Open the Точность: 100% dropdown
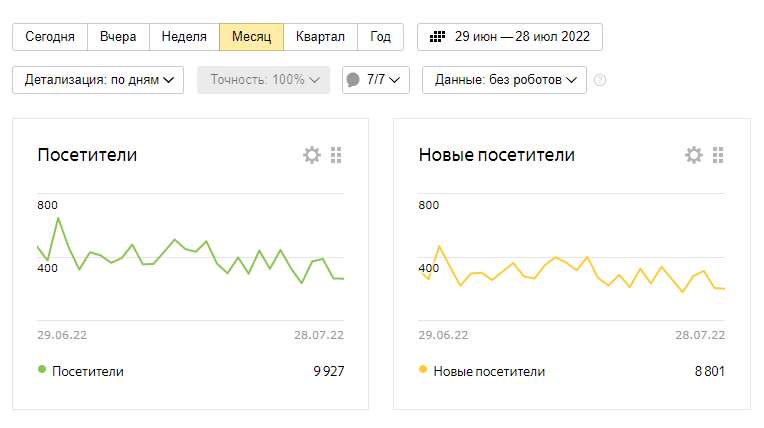 point(263,80)
